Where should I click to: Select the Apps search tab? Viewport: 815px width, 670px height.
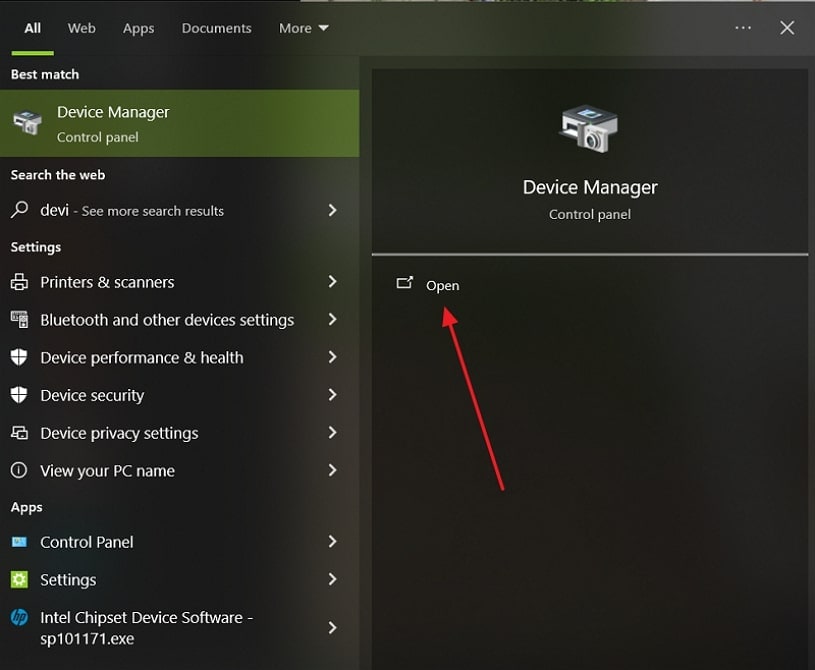(x=138, y=28)
